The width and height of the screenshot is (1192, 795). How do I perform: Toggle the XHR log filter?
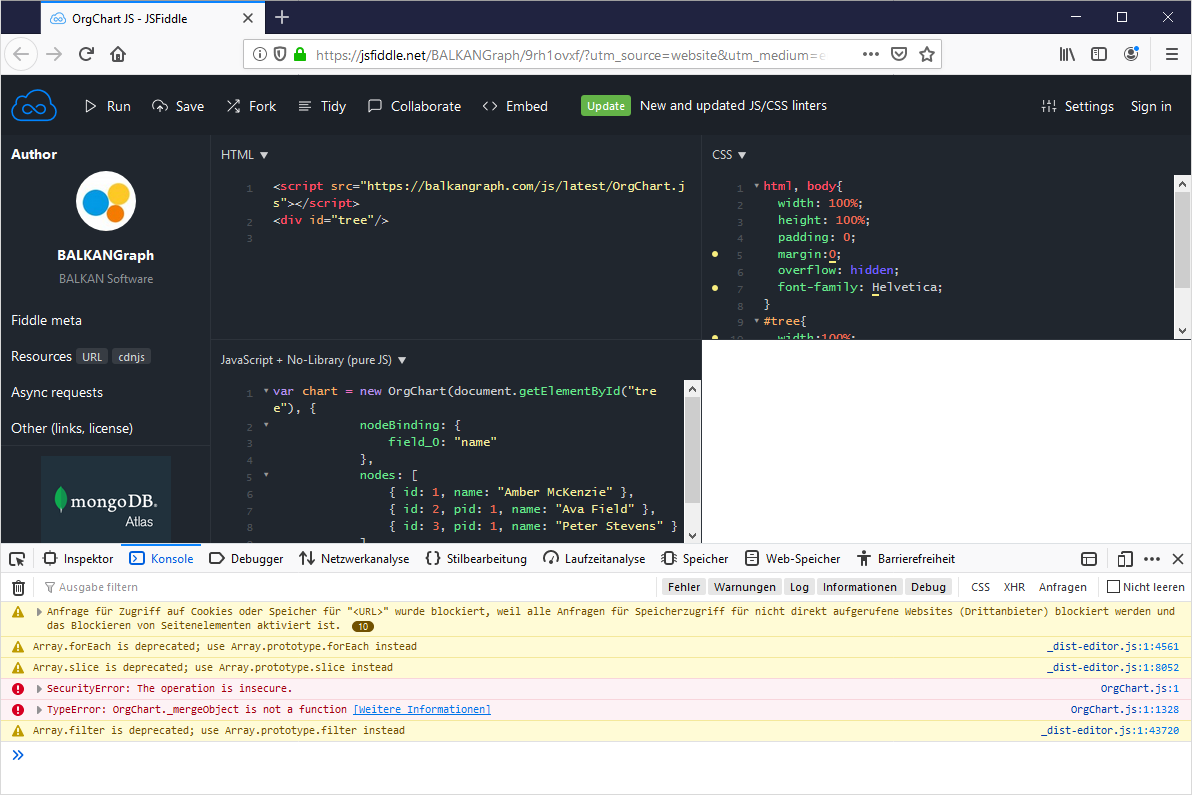point(1014,587)
